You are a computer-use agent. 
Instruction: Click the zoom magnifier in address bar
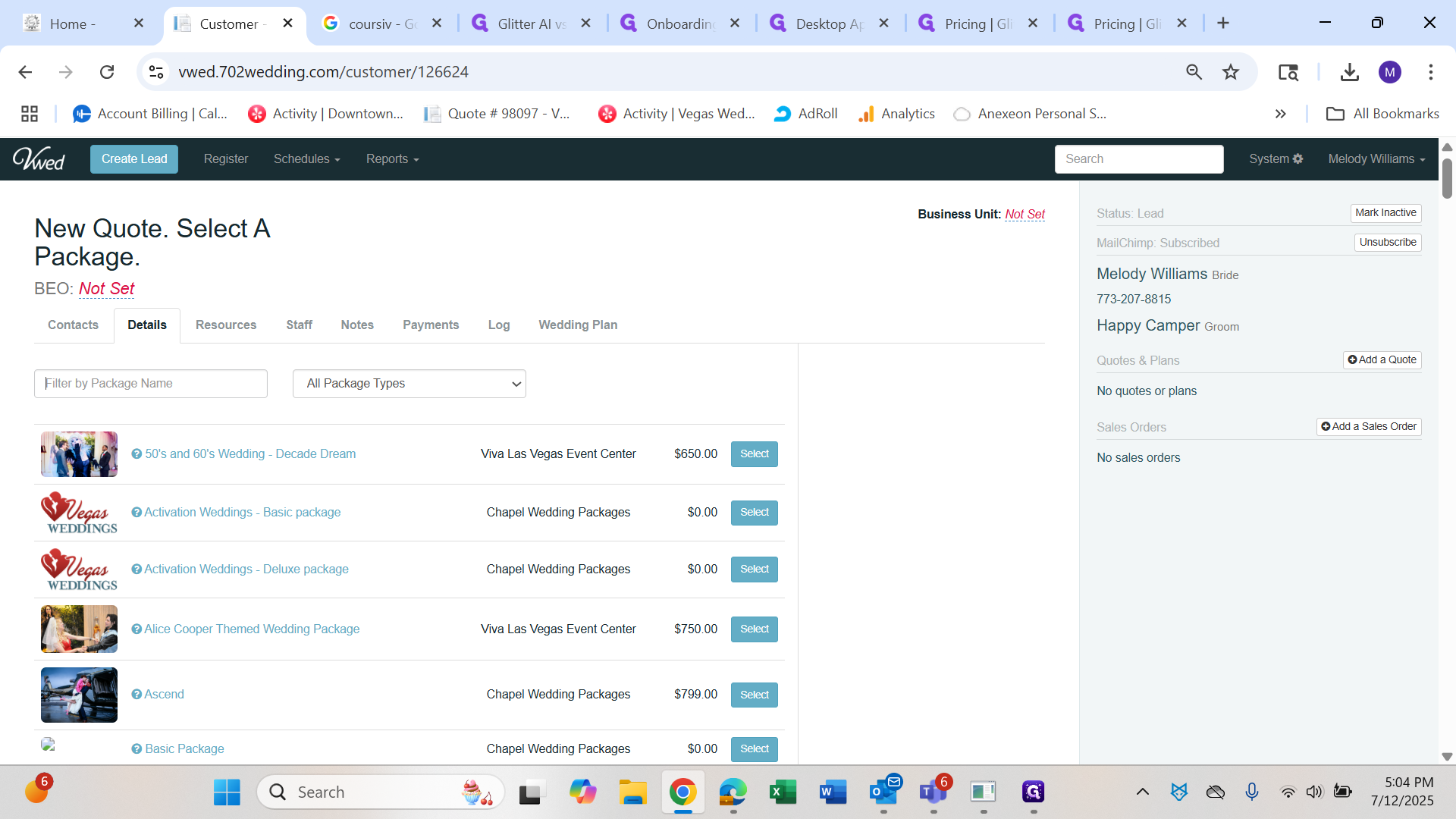pyautogui.click(x=1194, y=72)
